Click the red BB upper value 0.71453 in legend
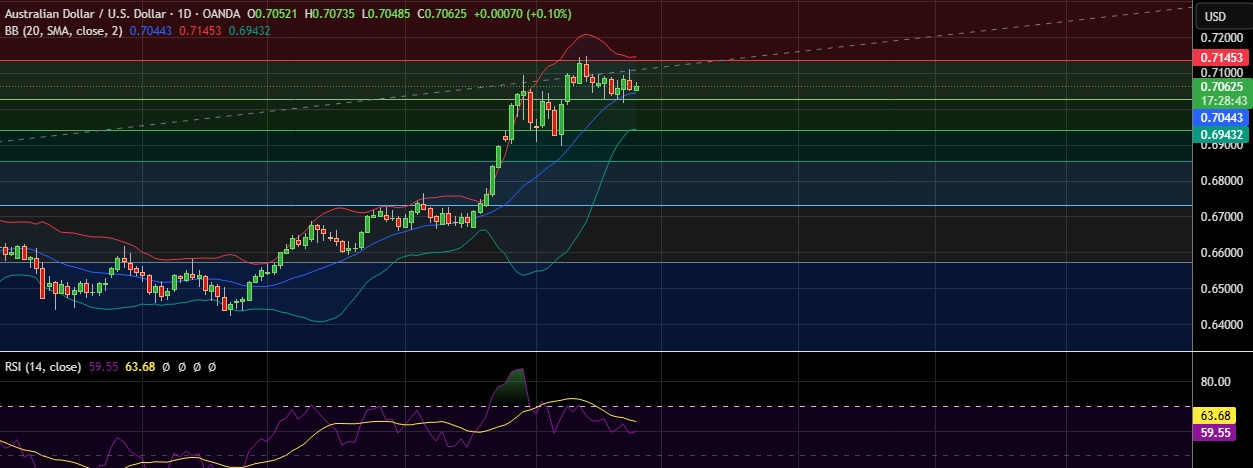Screen dimensions: 1253x468 226,31
